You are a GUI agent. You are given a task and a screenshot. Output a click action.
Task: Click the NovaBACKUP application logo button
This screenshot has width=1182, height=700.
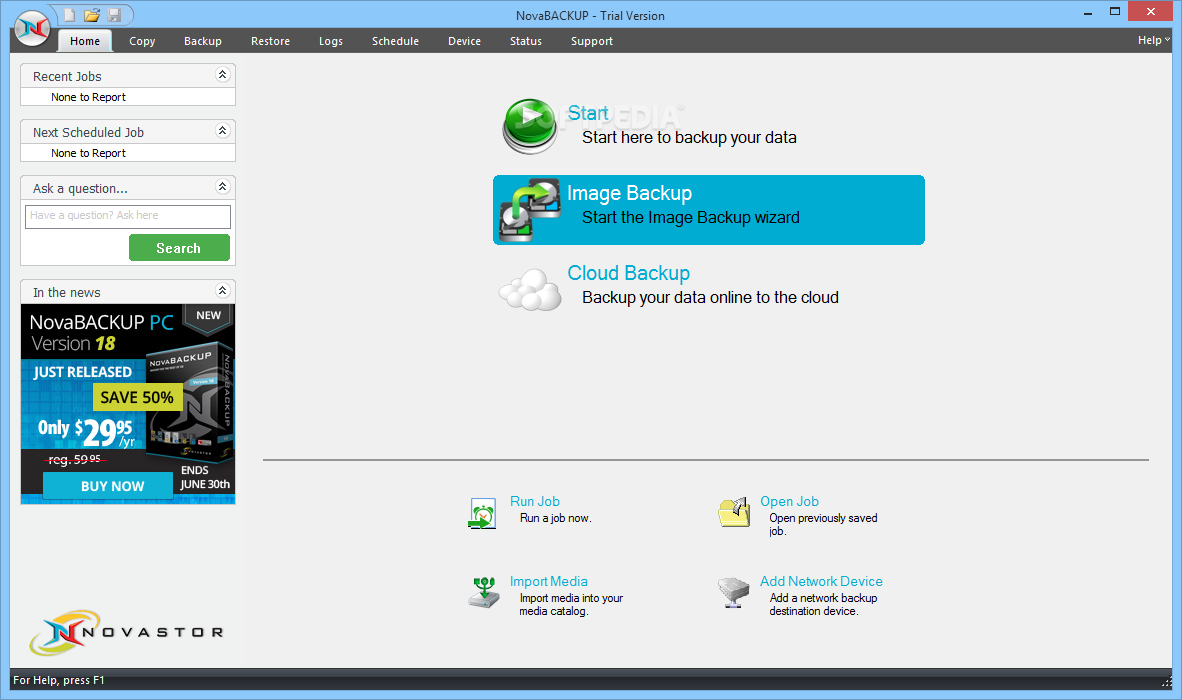tap(32, 29)
